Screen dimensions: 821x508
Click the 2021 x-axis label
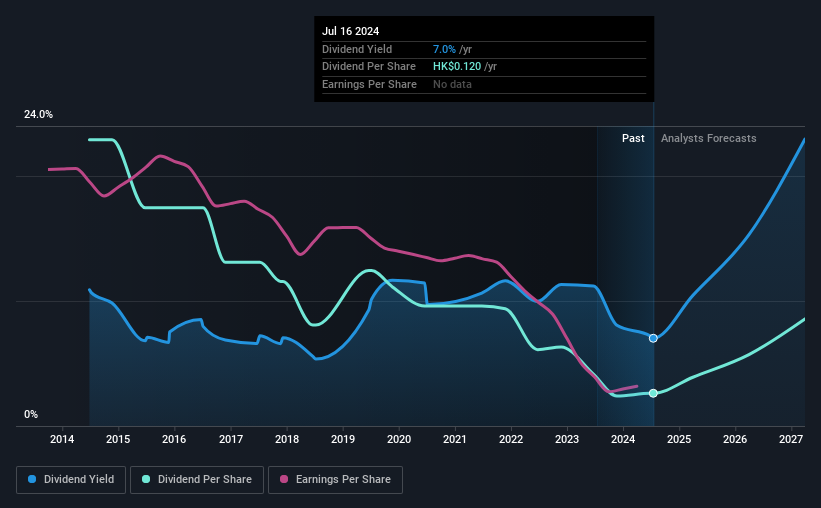coord(454,439)
